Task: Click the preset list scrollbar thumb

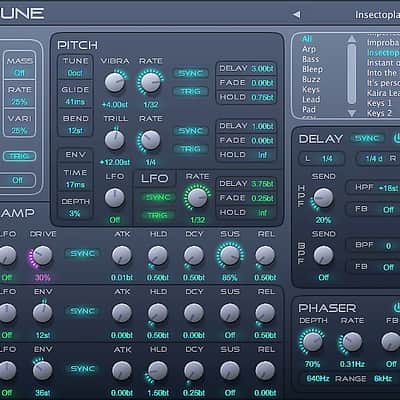Action: tap(351, 74)
